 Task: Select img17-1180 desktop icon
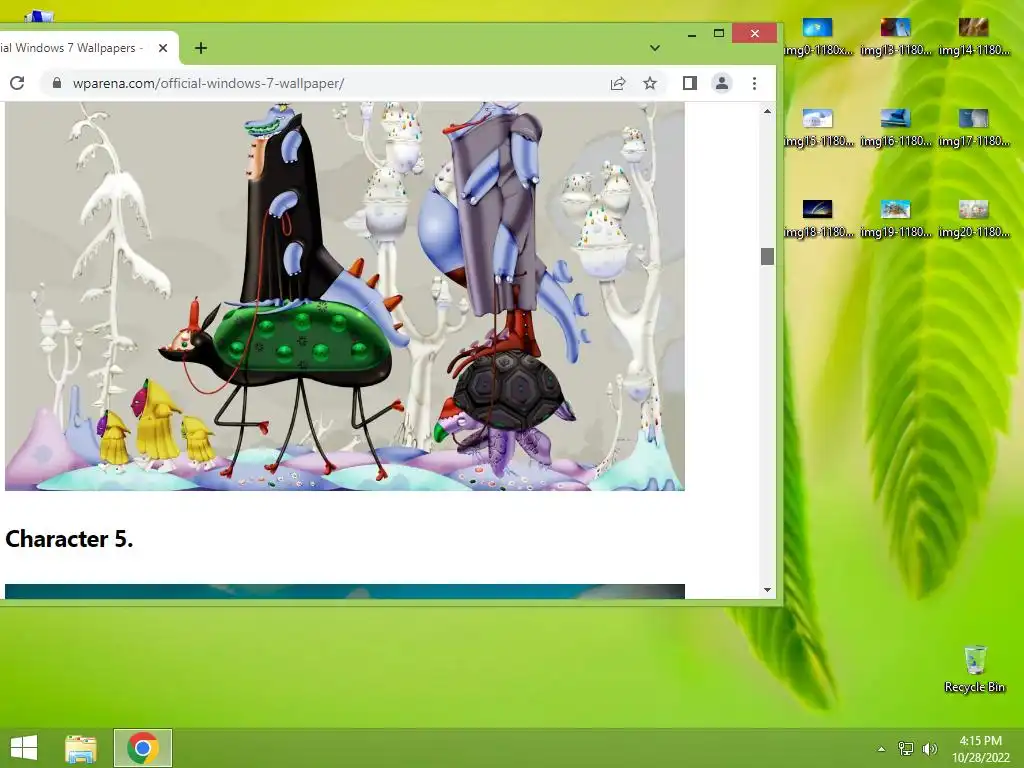pos(974,128)
